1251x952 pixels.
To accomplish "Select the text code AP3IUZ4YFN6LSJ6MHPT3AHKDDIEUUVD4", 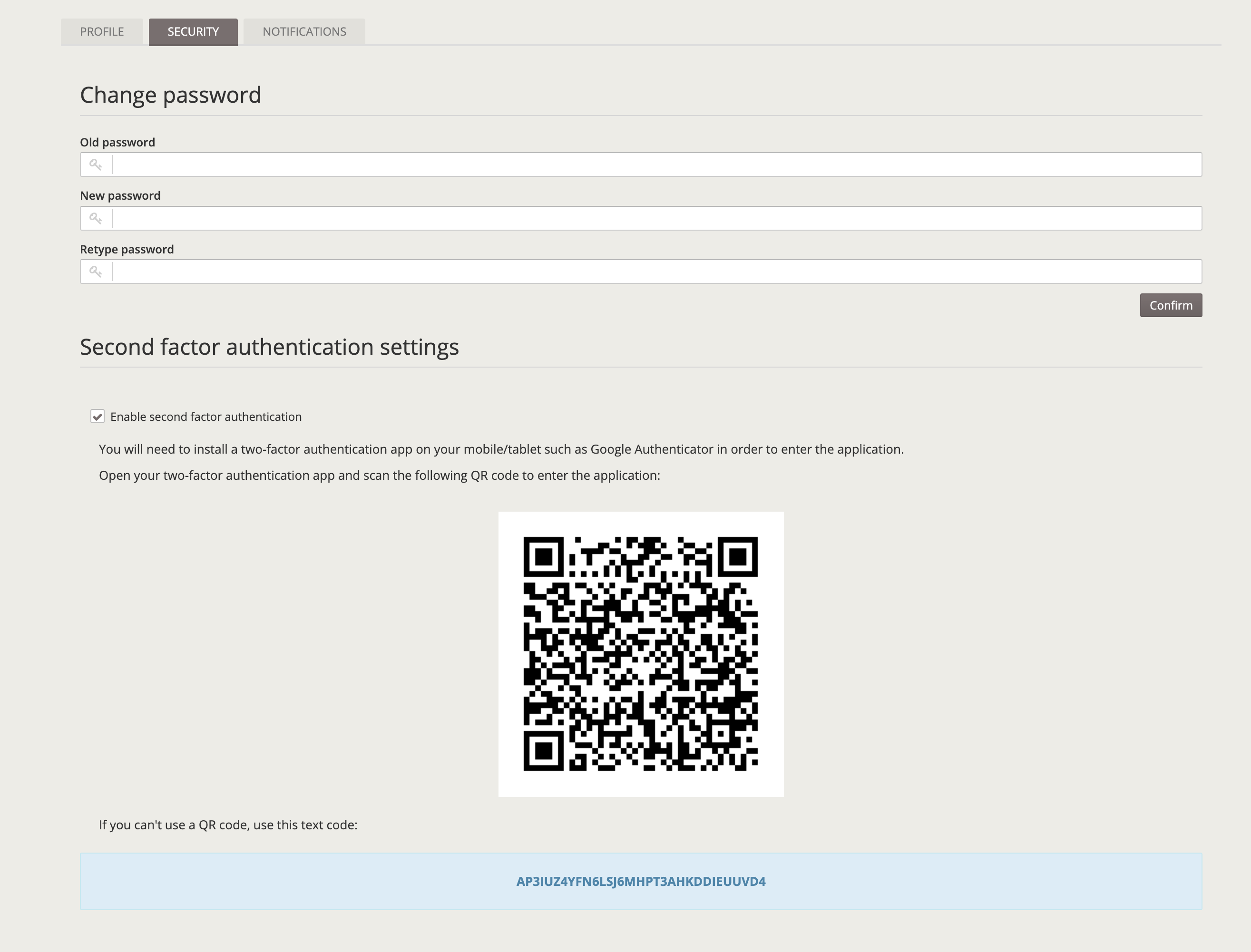I will pyautogui.click(x=641, y=881).
